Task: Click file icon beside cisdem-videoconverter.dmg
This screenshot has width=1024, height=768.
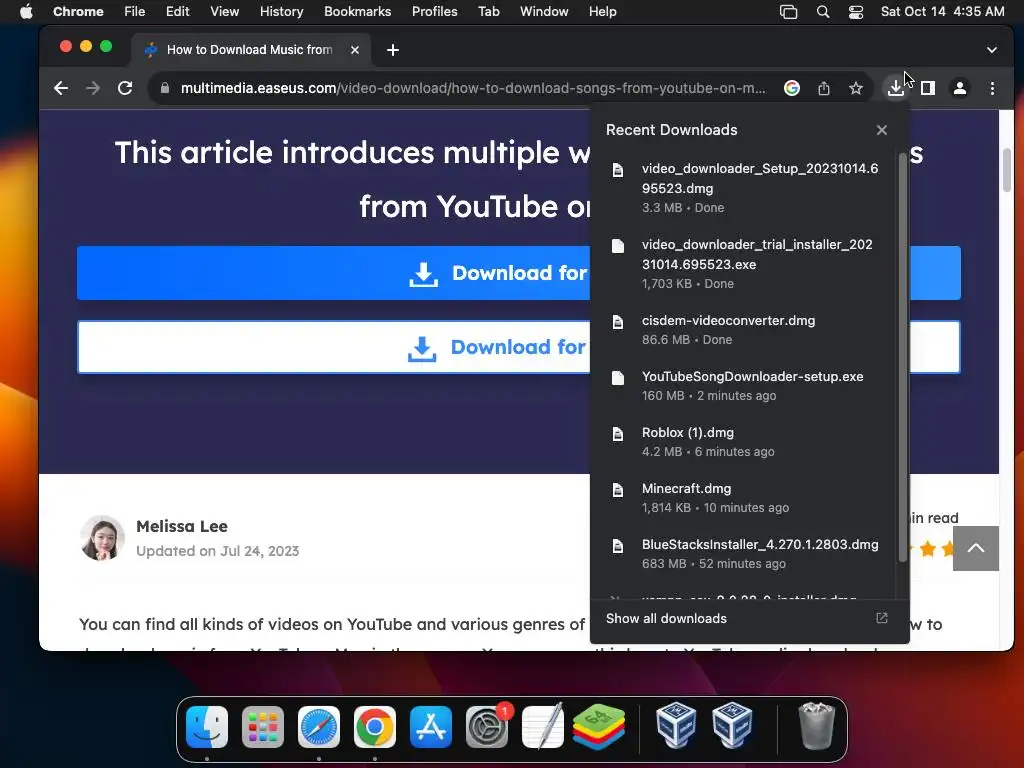Action: point(617,322)
